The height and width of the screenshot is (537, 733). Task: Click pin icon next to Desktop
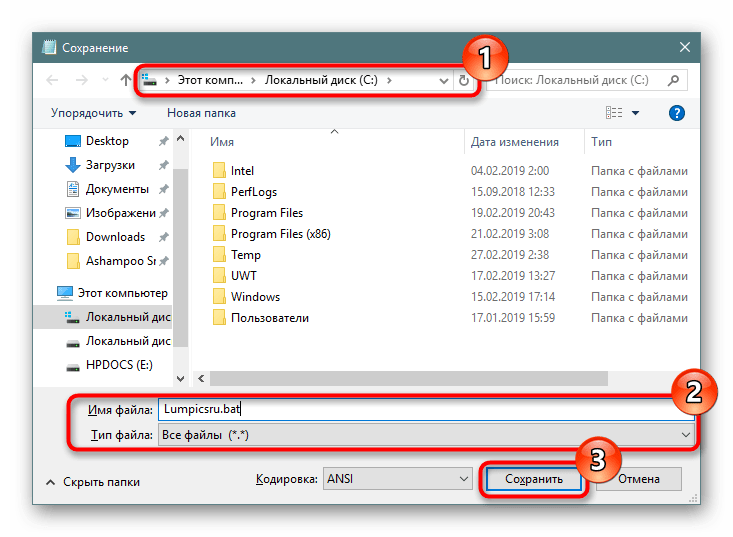tap(163, 141)
